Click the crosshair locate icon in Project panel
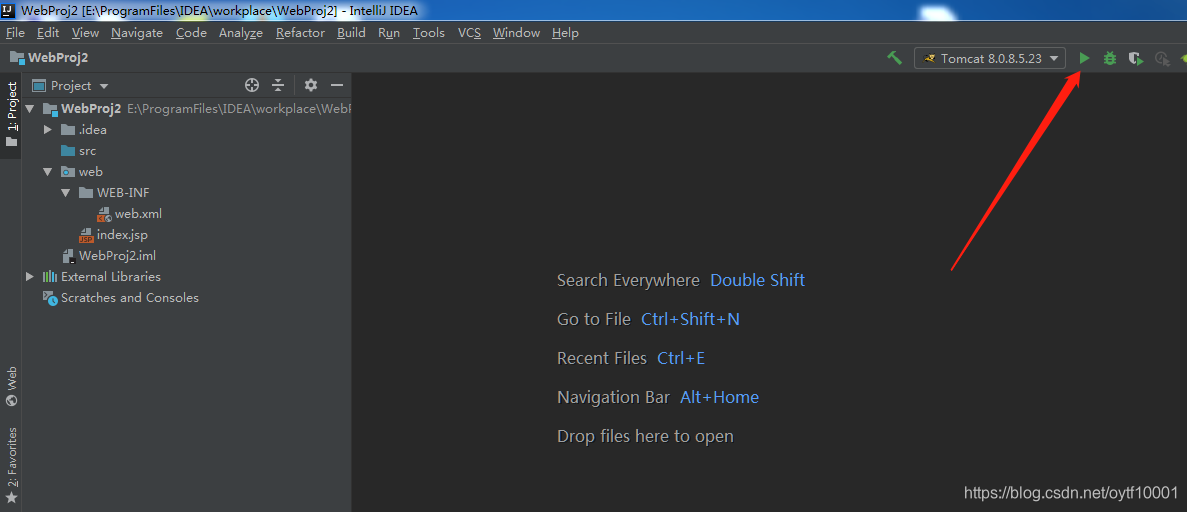This screenshot has width=1187, height=512. tap(252, 85)
